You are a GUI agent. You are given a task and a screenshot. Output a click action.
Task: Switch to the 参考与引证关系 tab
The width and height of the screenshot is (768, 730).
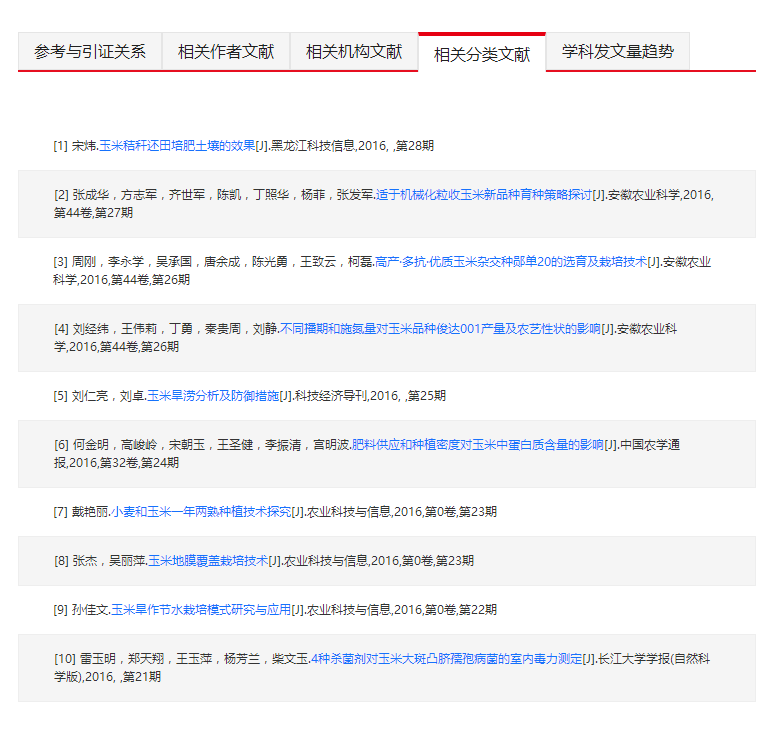tap(90, 52)
